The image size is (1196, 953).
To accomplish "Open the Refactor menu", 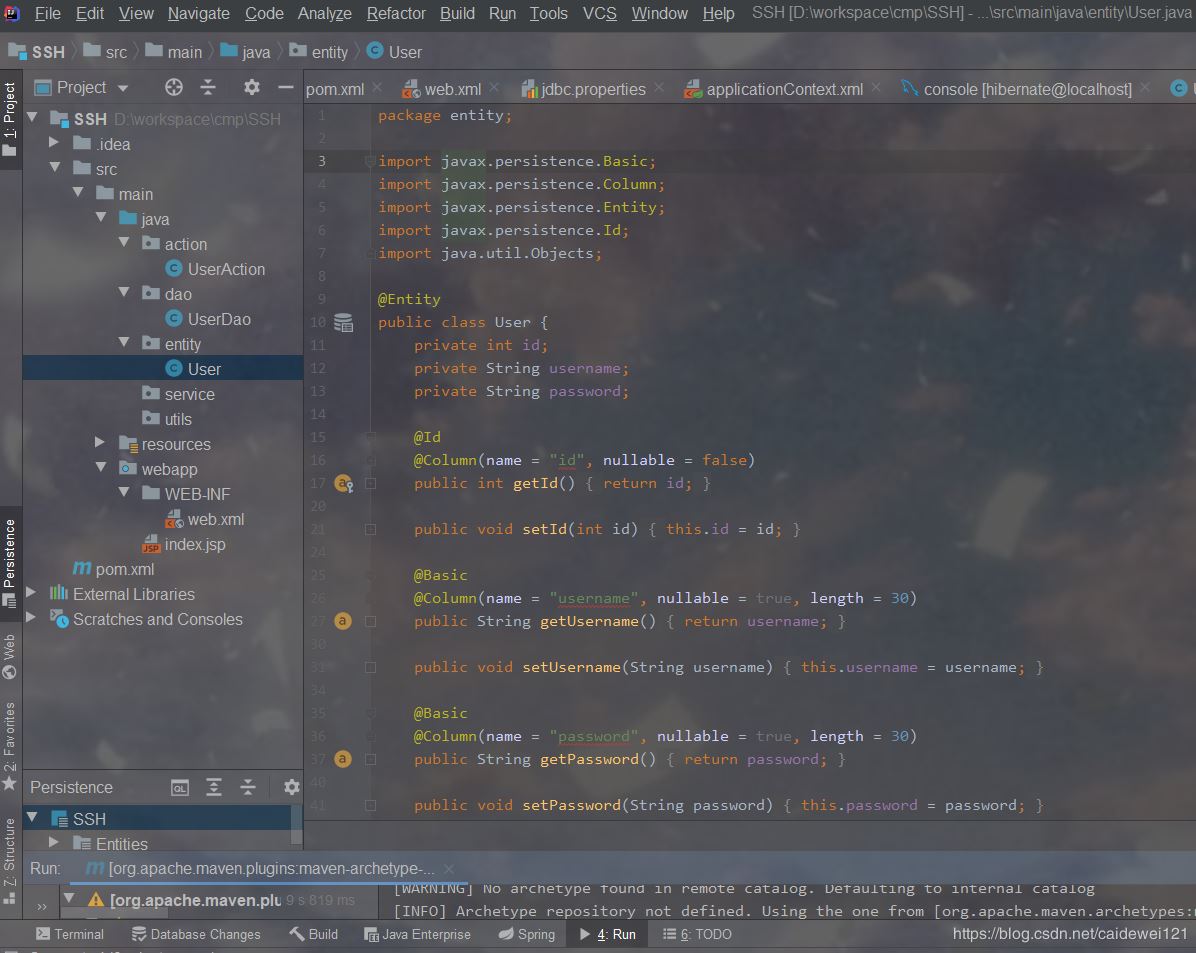I will (x=395, y=14).
